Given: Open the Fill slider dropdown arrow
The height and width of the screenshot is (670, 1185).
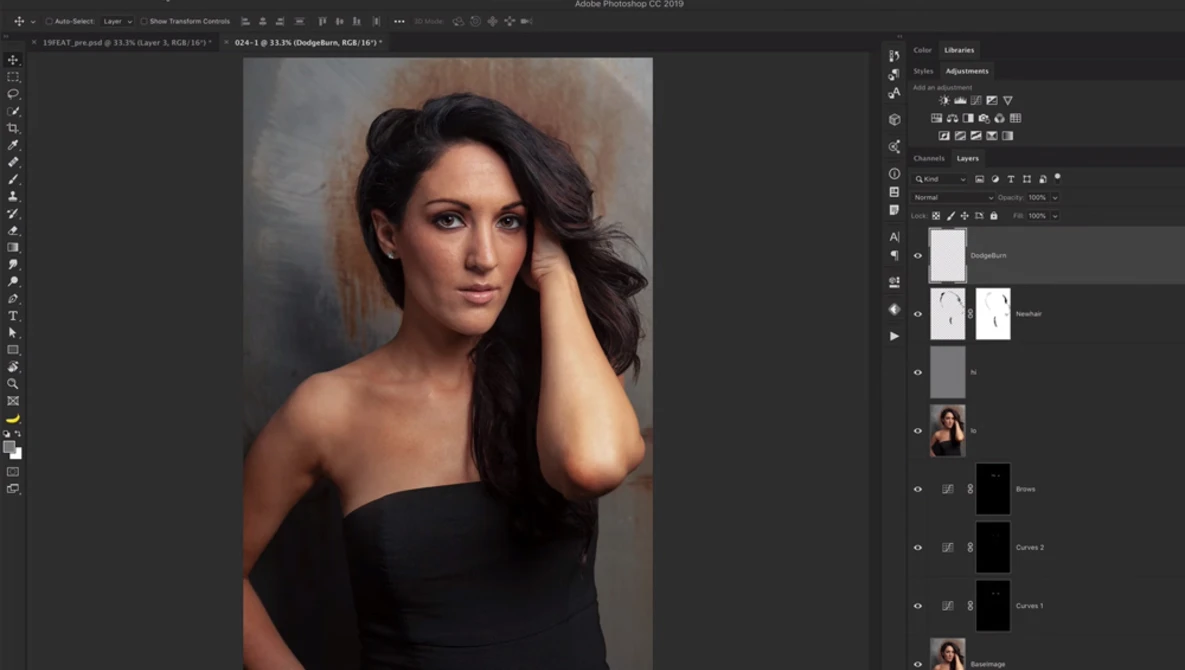Looking at the screenshot, I should click(x=1055, y=216).
